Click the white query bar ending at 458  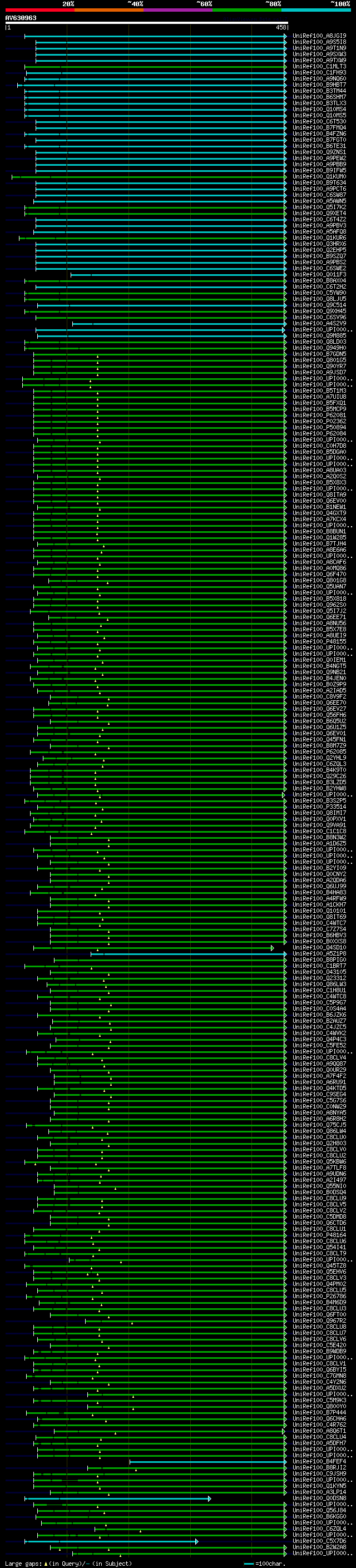point(146,23)
